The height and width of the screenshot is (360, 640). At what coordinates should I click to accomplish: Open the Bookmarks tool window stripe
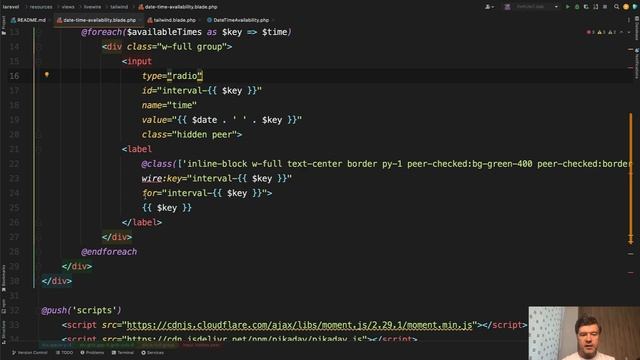point(4,278)
